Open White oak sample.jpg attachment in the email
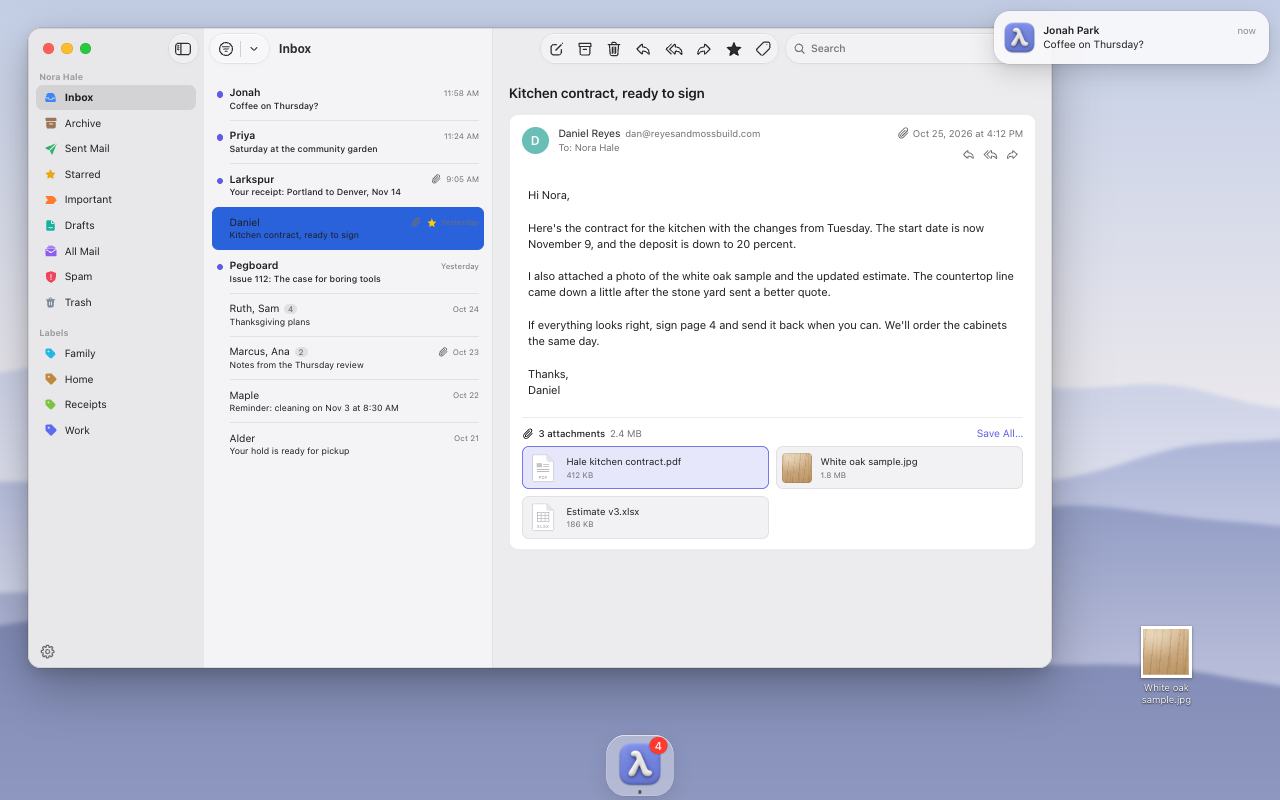The image size is (1280, 800). coord(899,467)
